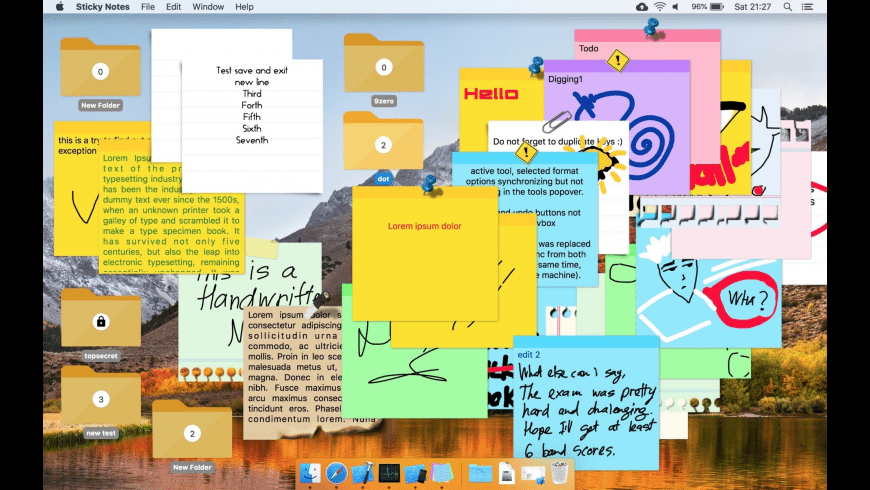Viewport: 870px width, 490px height.
Task: Click the red Hello text on yellow note
Action: pyautogui.click(x=491, y=94)
